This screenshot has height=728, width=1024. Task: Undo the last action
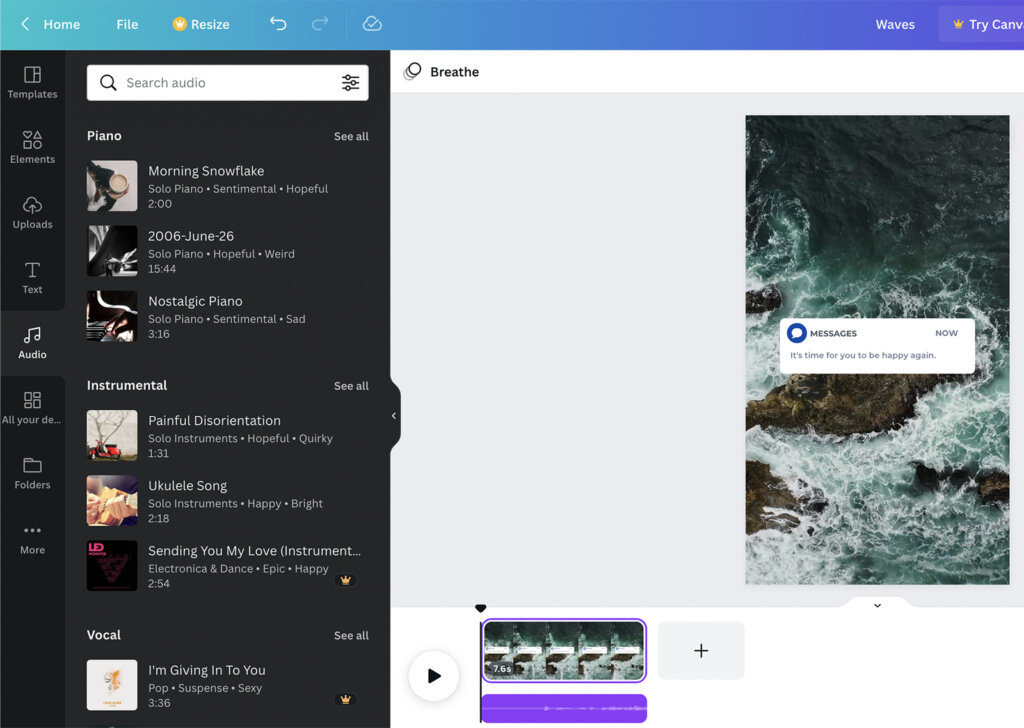tap(277, 24)
